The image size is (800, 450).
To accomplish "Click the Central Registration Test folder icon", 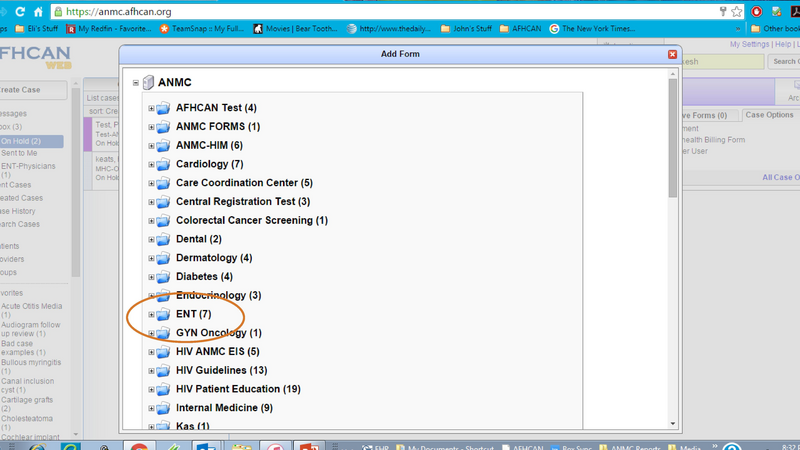I will point(163,202).
